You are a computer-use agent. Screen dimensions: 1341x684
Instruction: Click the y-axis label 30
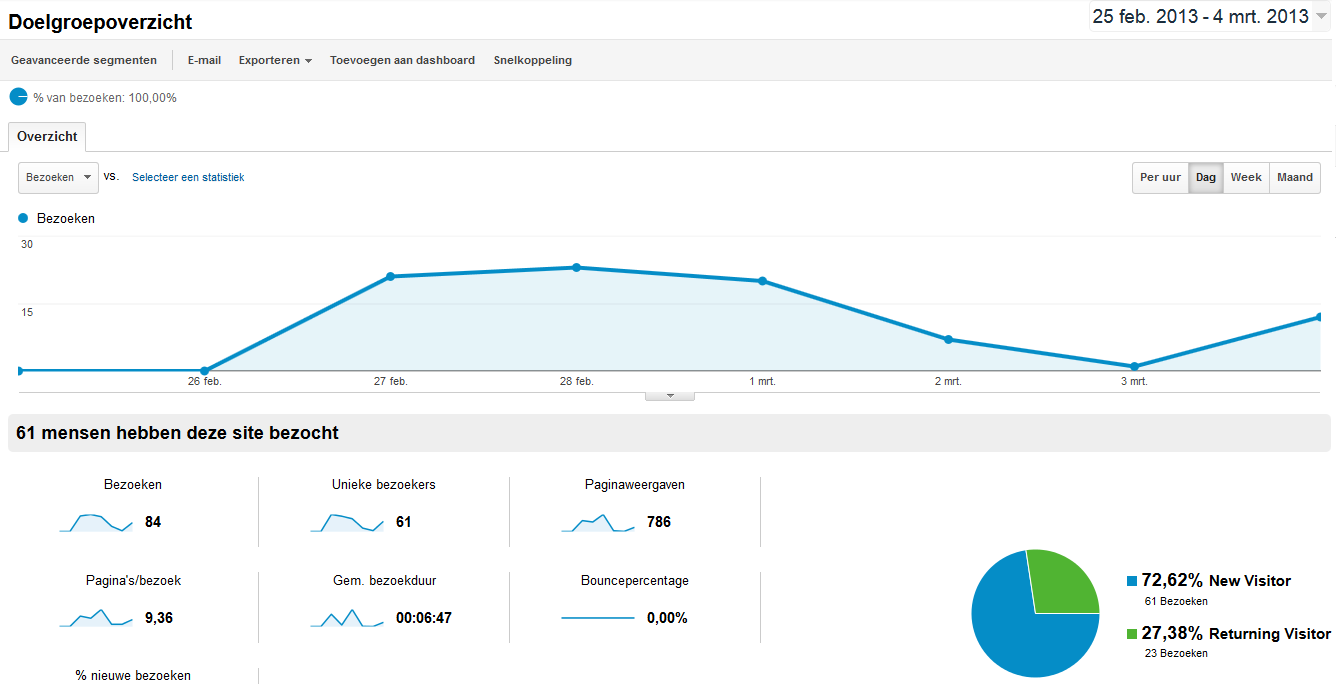pos(27,245)
